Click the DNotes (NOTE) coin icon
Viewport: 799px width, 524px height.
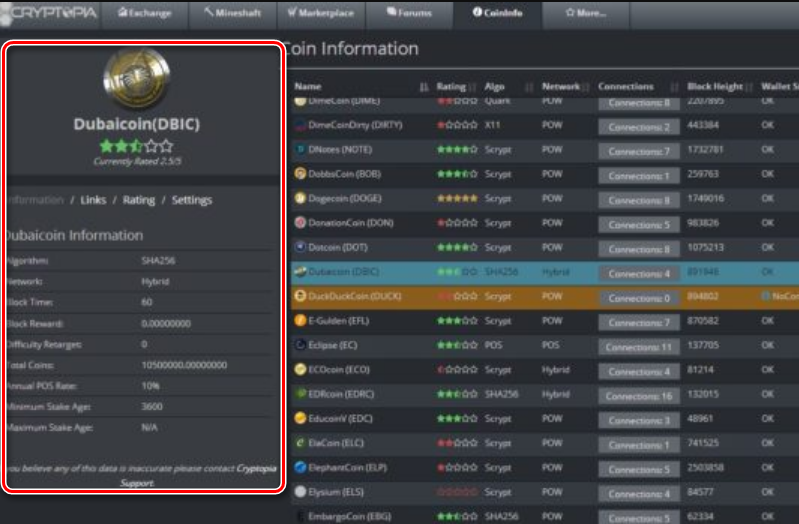pyautogui.click(x=300, y=149)
